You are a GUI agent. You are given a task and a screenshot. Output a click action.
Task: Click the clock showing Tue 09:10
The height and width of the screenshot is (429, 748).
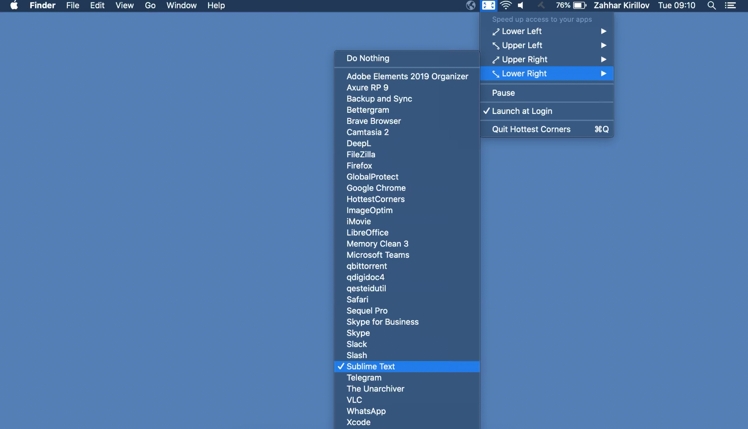[677, 6]
